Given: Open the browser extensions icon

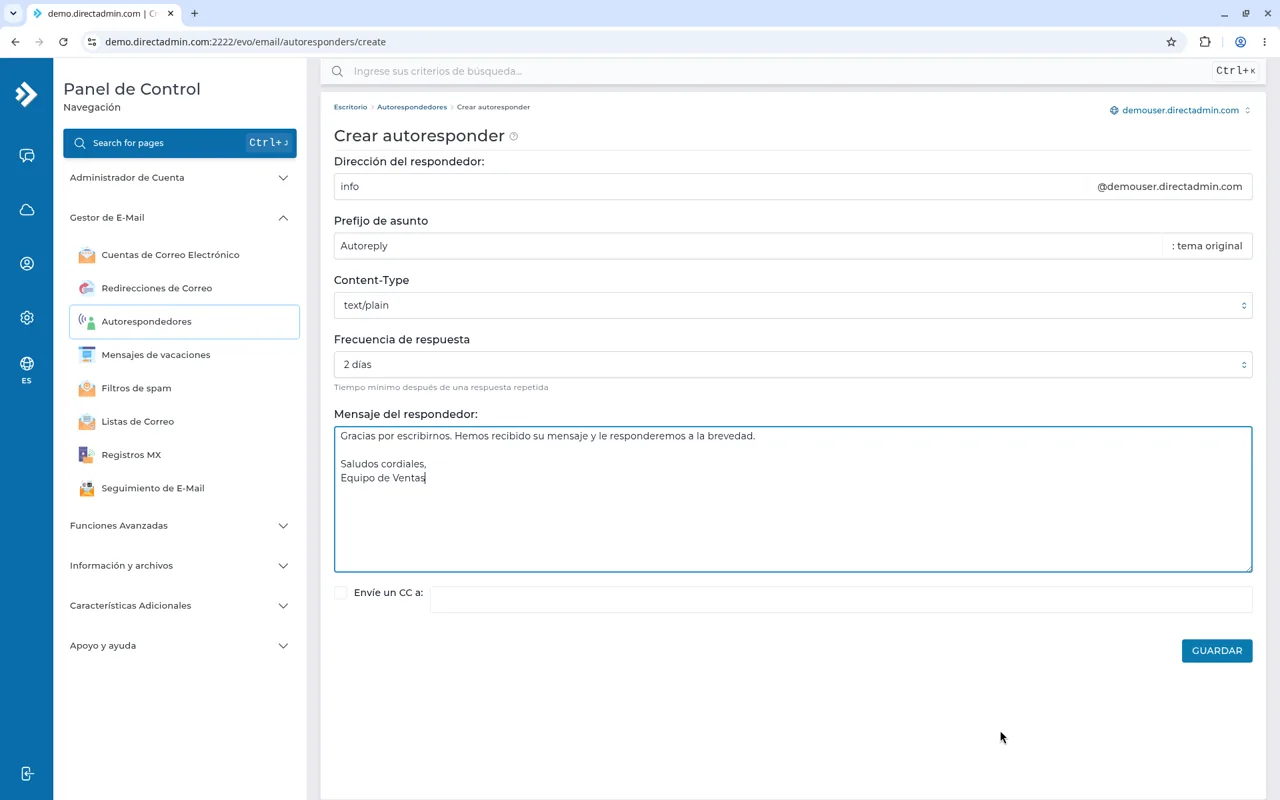Looking at the screenshot, I should point(1205,42).
